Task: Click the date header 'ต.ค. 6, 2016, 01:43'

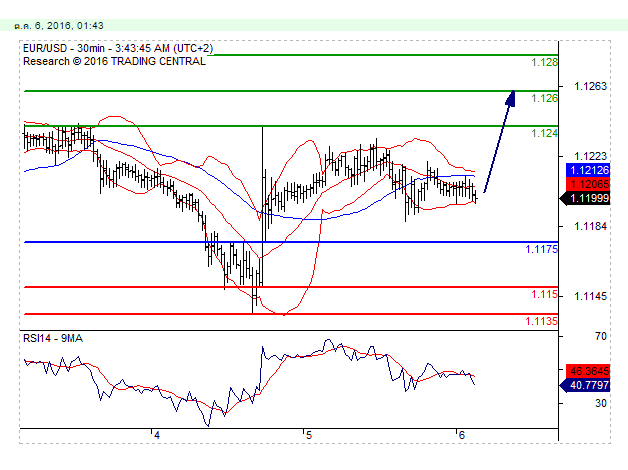Action: pyautogui.click(x=59, y=26)
